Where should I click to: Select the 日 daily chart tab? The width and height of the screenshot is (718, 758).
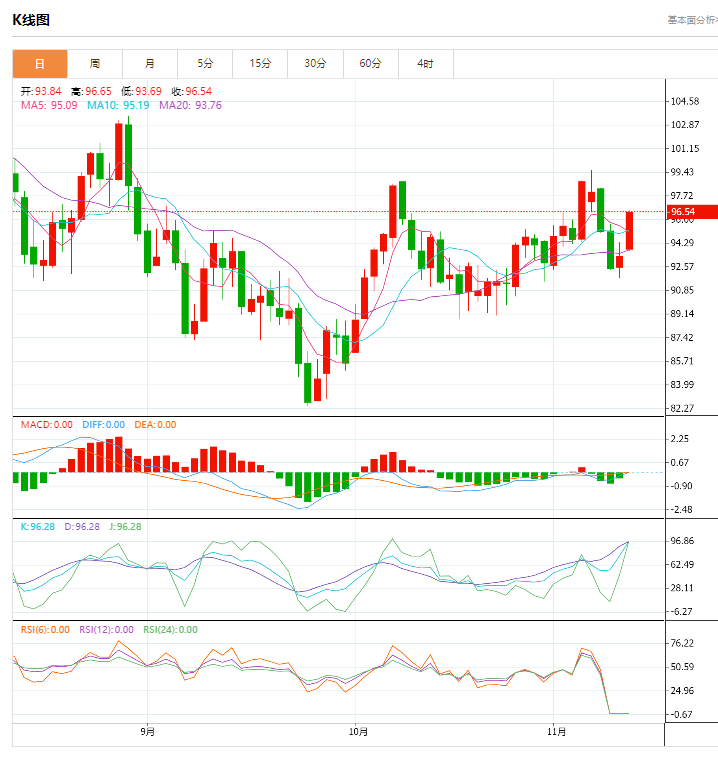[40, 63]
